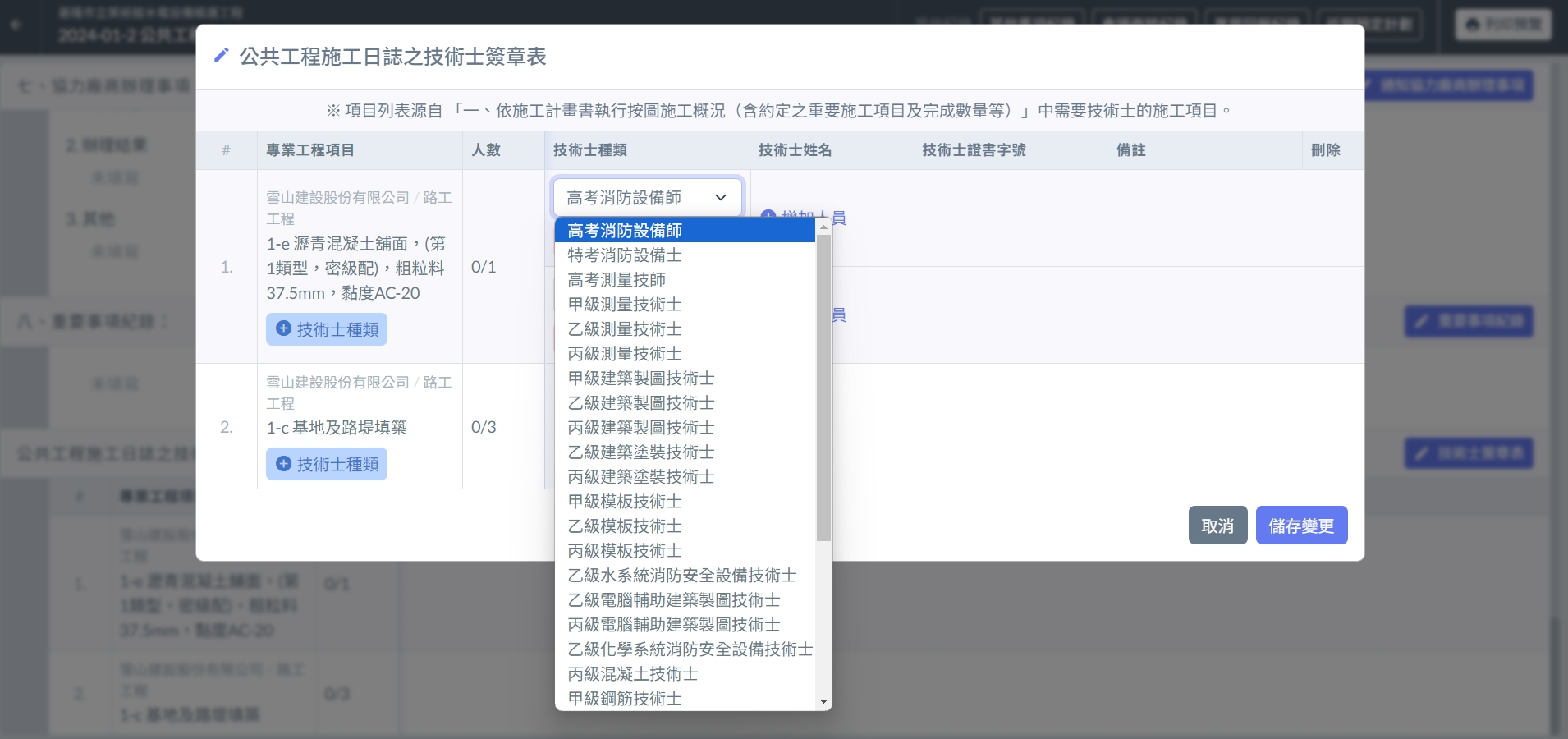Select 丙級混凝土技術士 option
Image resolution: width=1568 pixels, height=739 pixels.
pos(633,674)
